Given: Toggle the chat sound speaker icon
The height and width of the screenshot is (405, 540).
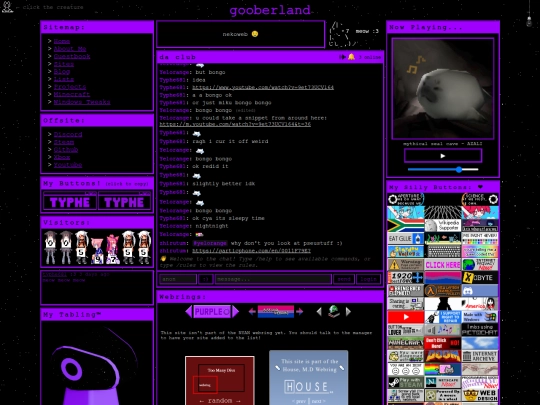Looking at the screenshot, I should [x=342, y=57].
